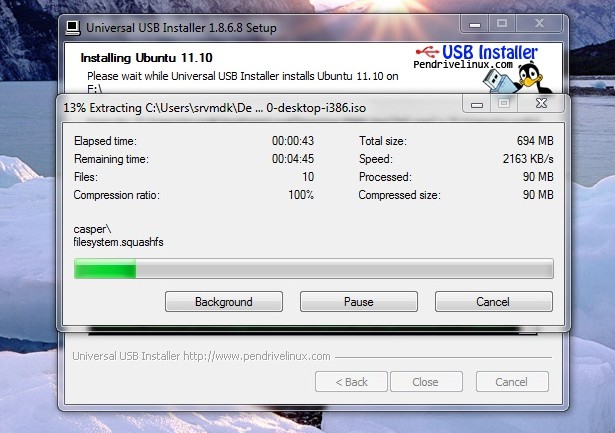Image resolution: width=615 pixels, height=433 pixels.
Task: Click remaining time value 00:04:45
Action: click(x=293, y=159)
